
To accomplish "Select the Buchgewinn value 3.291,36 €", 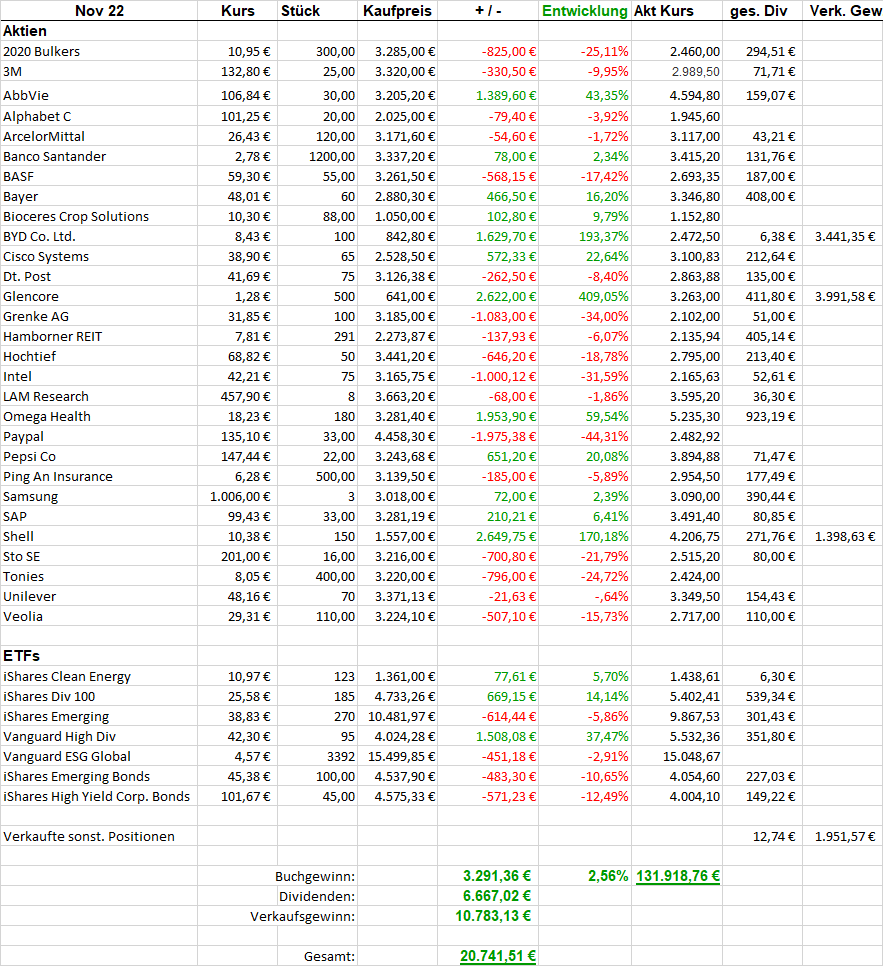I will pos(499,876).
